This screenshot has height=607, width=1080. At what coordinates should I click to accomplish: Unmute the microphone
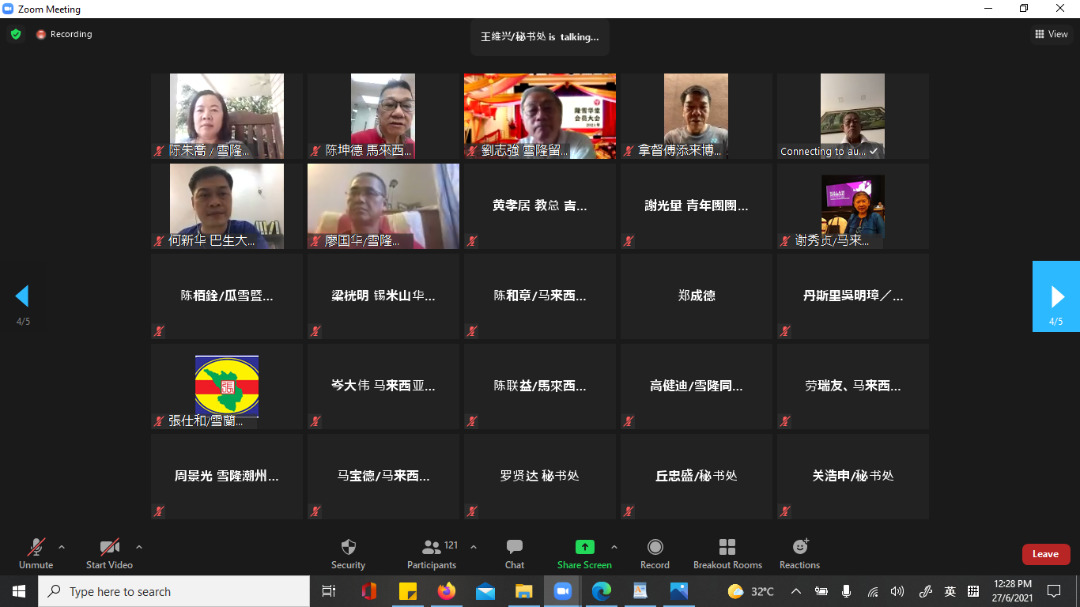point(36,548)
